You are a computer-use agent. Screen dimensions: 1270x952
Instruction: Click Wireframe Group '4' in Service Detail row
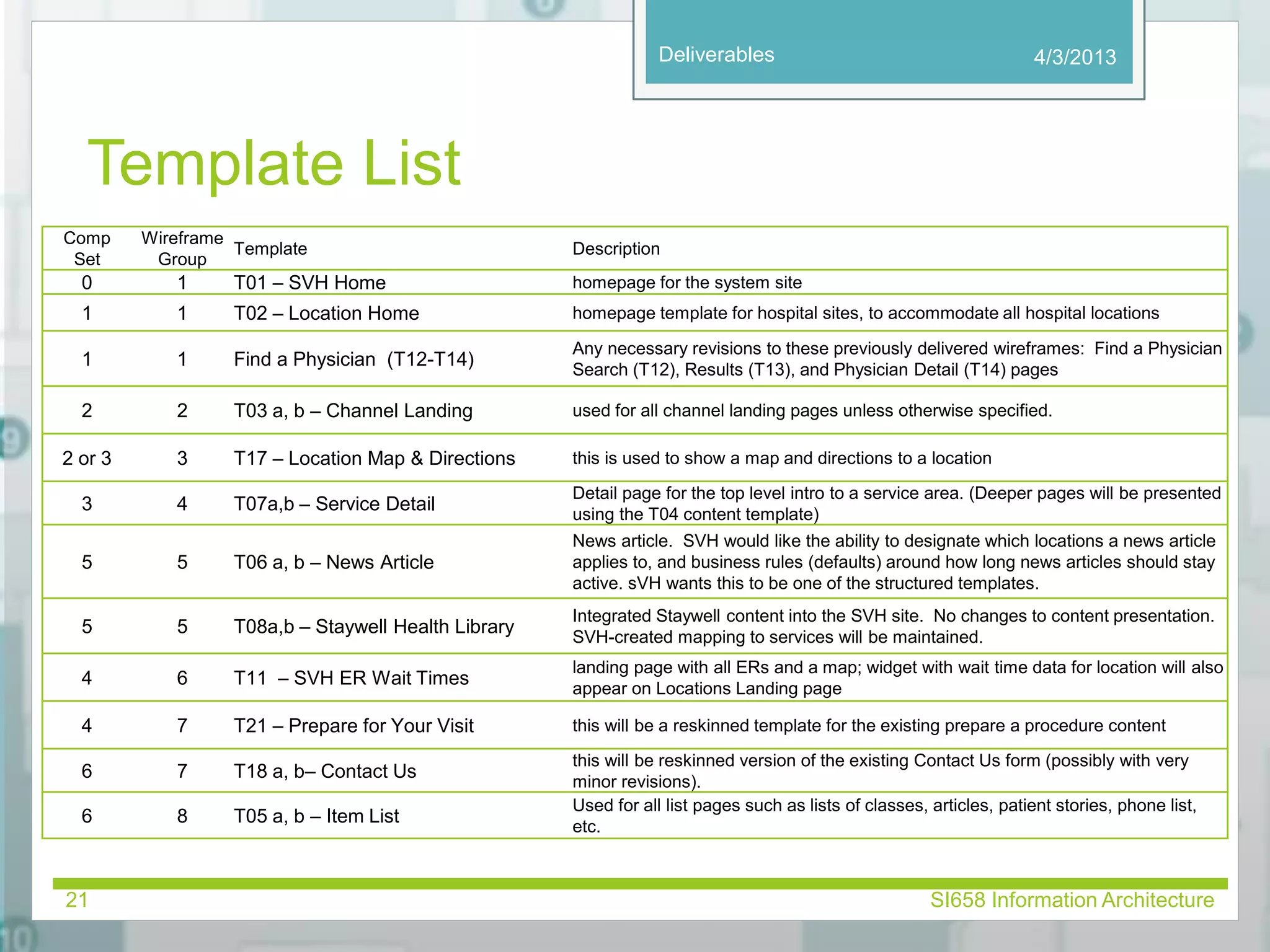pyautogui.click(x=182, y=504)
